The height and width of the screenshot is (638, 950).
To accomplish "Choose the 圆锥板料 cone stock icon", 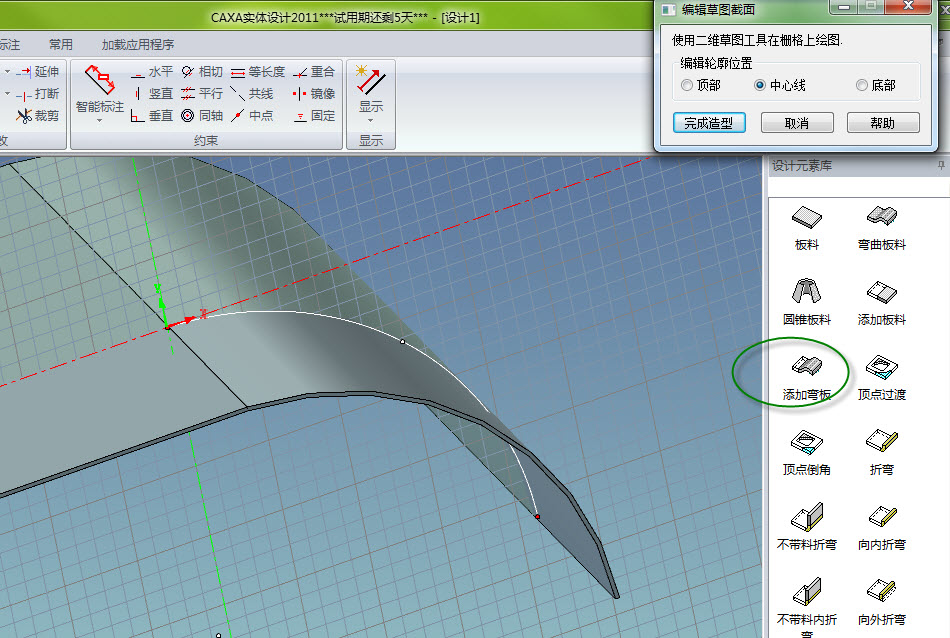I will tap(806, 291).
